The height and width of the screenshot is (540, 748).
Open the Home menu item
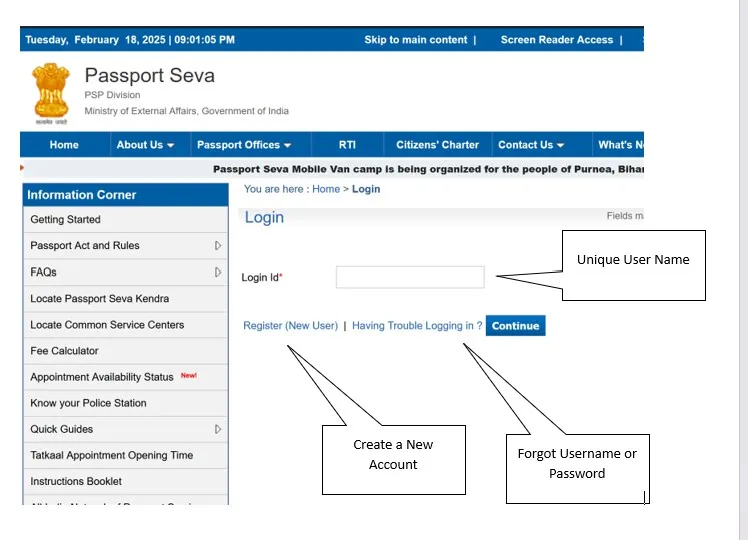click(64, 145)
